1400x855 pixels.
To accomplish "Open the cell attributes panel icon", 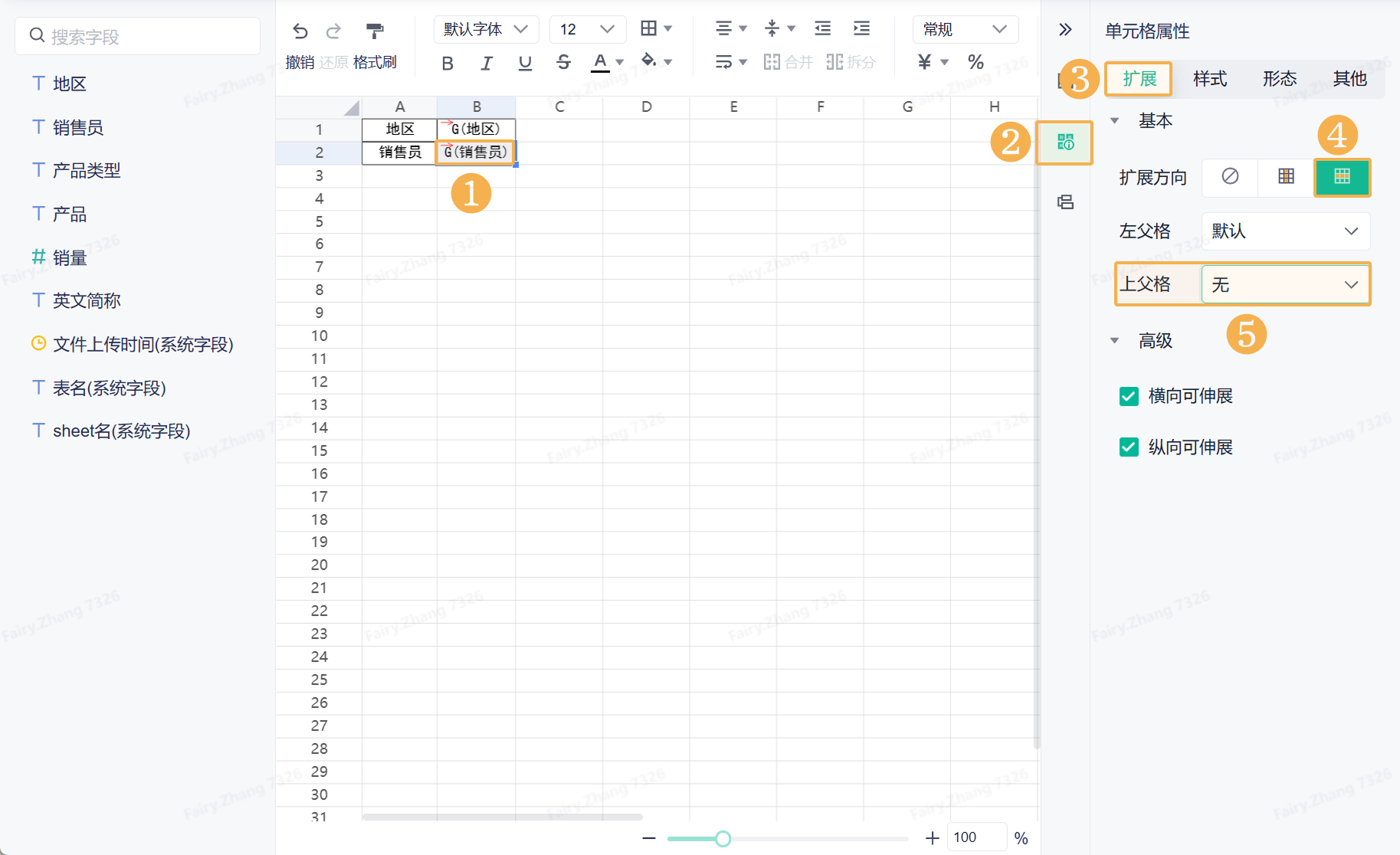I will (x=1065, y=142).
